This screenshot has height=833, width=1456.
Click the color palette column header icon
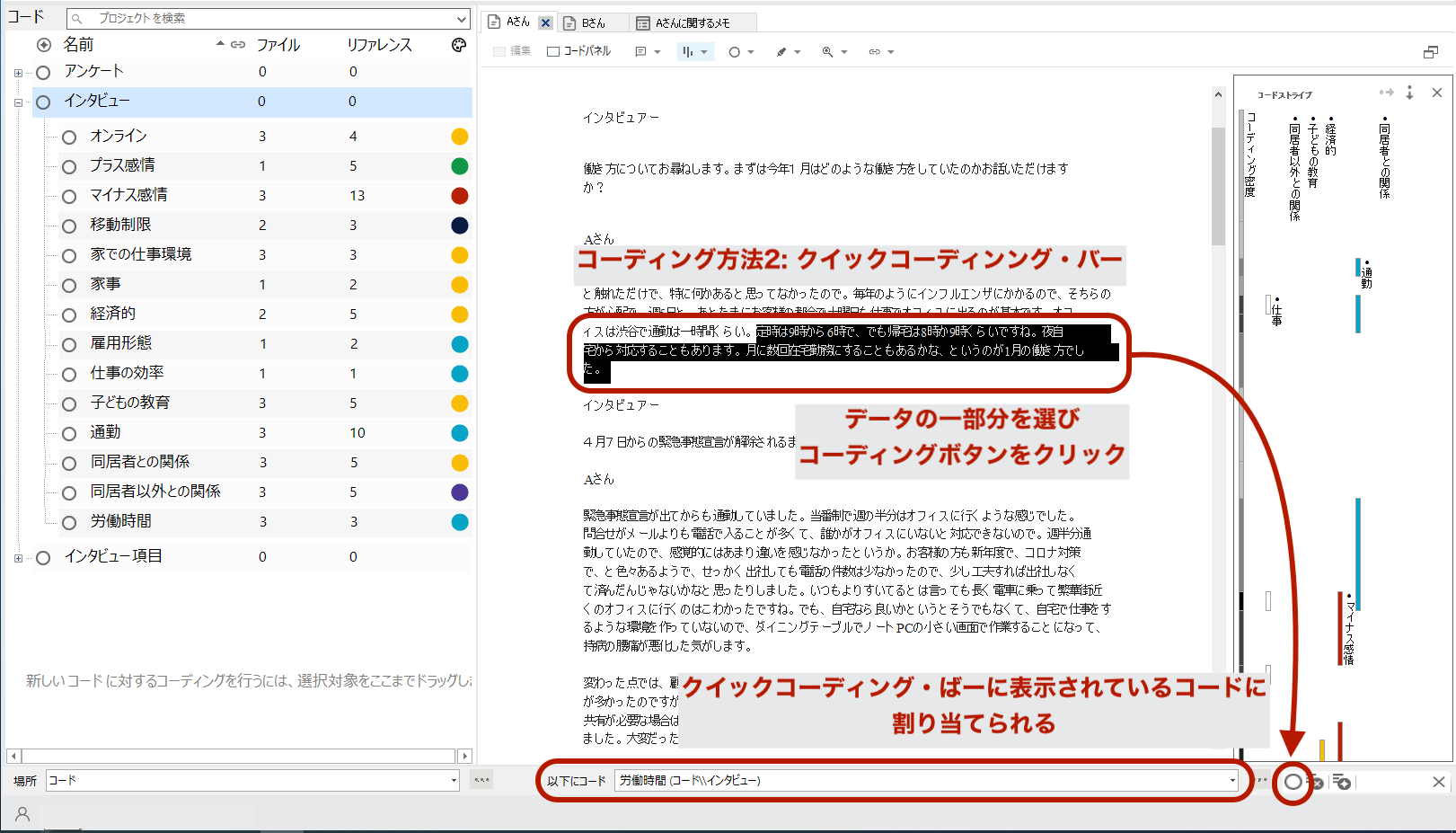point(459,45)
